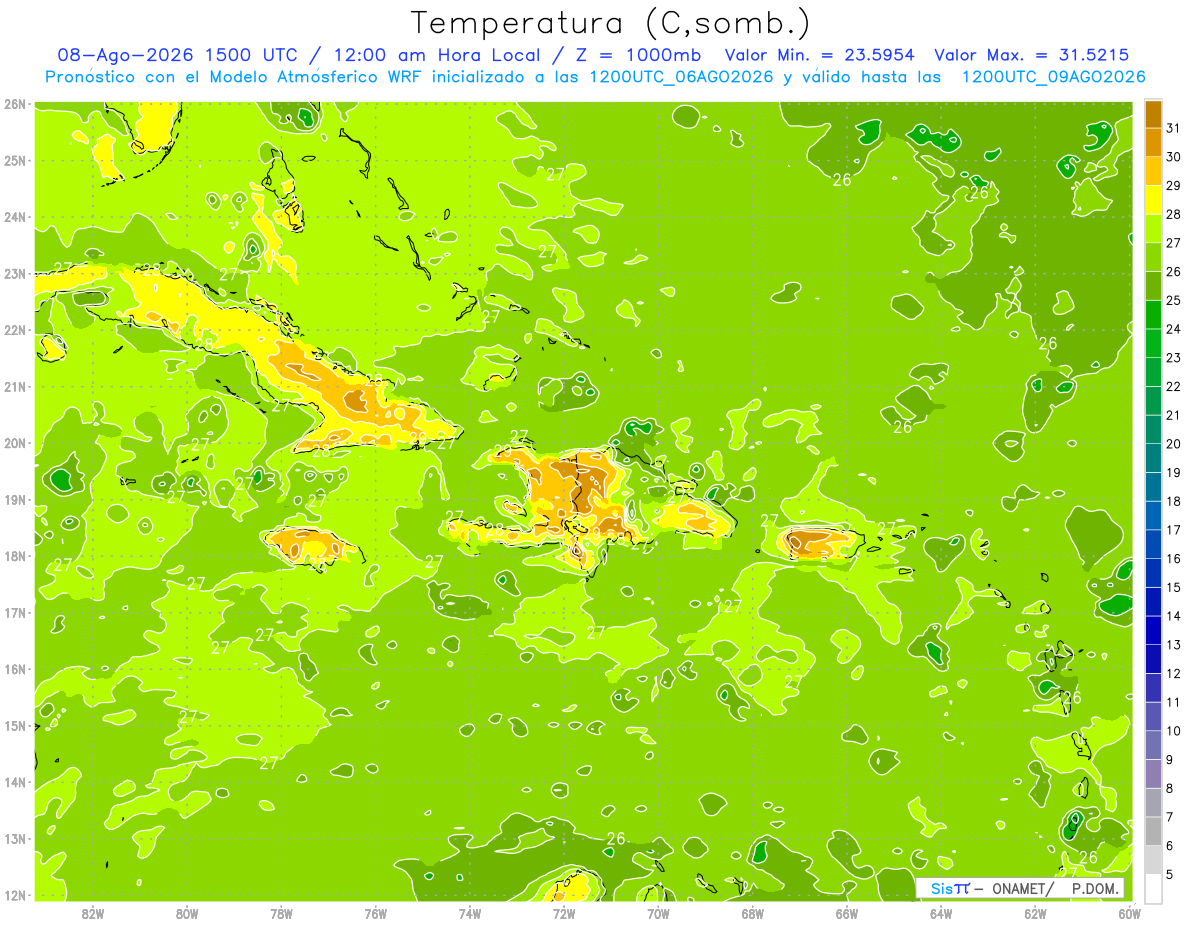
Task: Click the "Sisπ - ONAMET/ P.DOM." logo box
Action: click(x=1020, y=888)
